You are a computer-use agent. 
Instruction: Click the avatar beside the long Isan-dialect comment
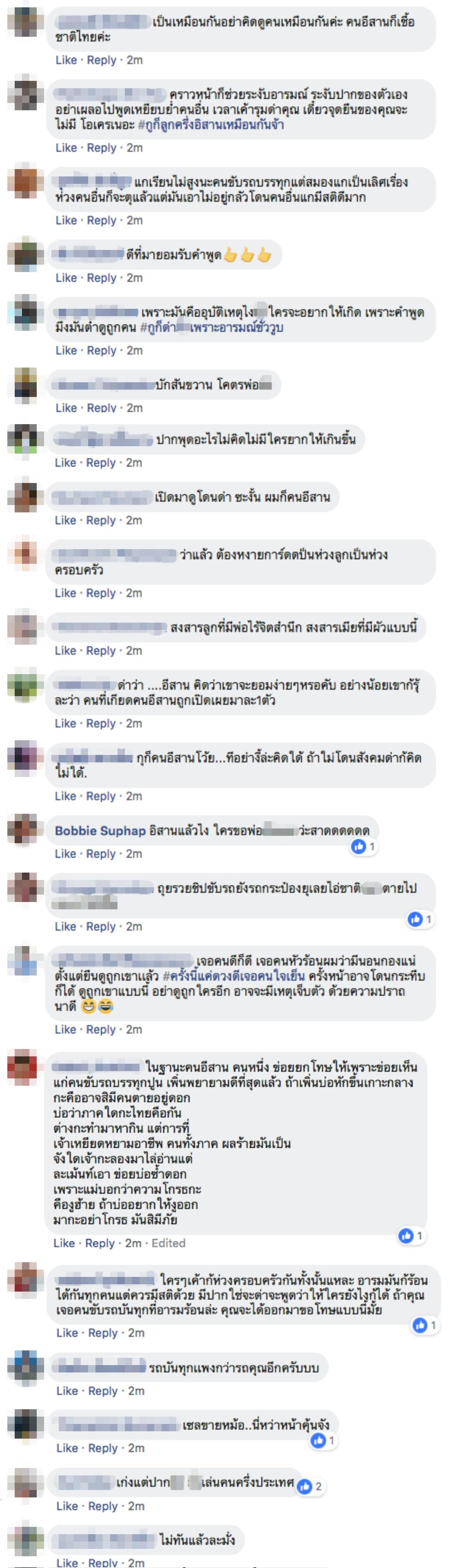[x=26, y=1068]
